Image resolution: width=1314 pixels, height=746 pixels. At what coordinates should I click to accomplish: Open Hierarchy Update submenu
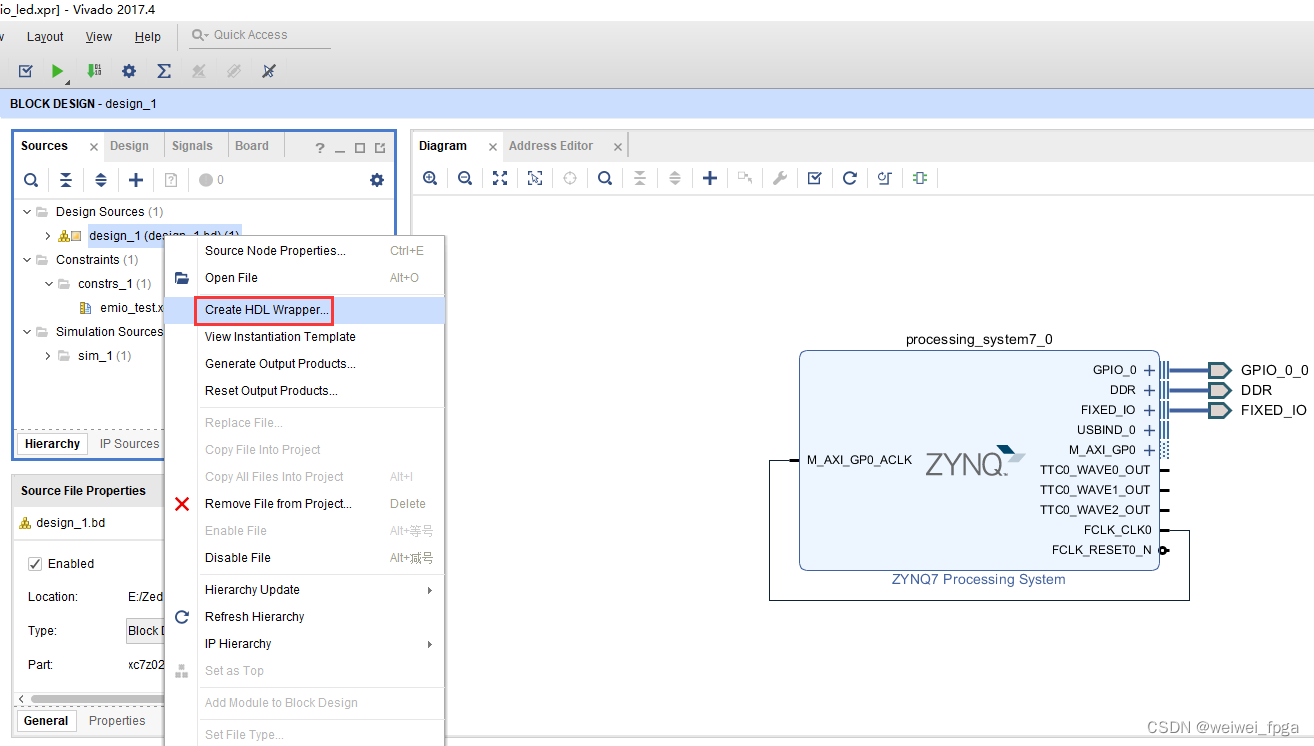305,590
